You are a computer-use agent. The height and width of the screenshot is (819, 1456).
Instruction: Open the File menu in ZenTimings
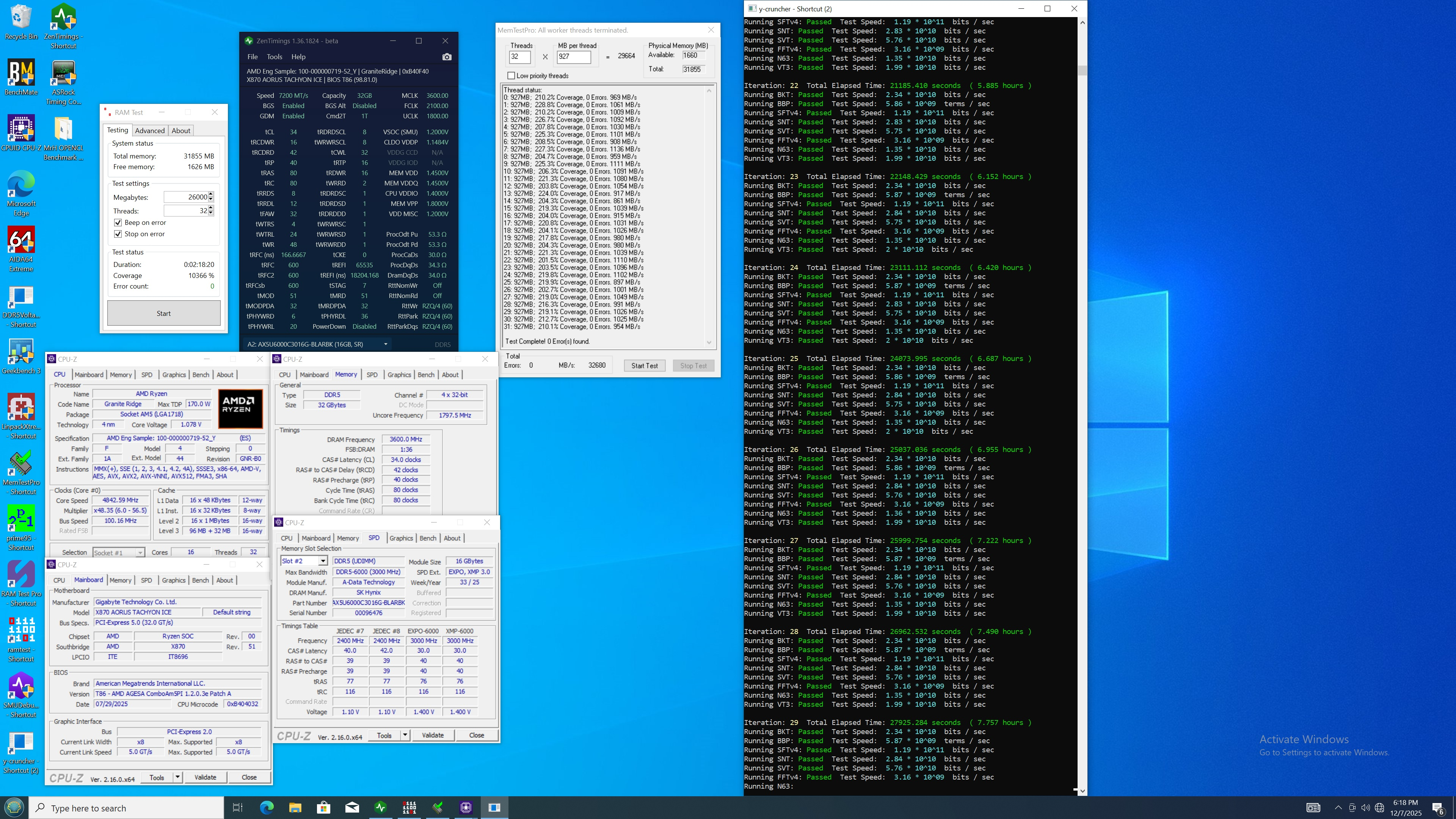pos(253,56)
